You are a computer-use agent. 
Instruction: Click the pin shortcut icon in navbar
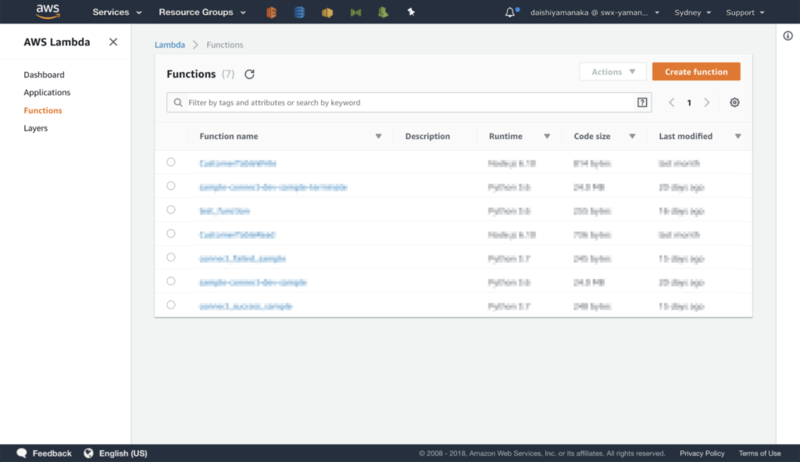click(x=411, y=12)
